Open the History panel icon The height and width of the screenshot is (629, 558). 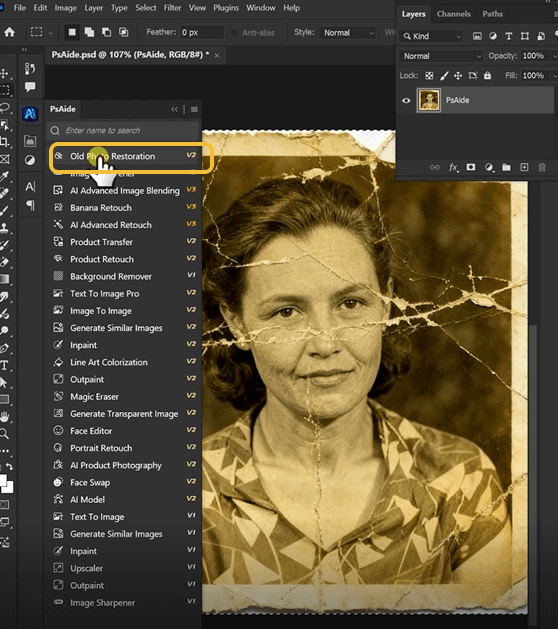point(30,69)
